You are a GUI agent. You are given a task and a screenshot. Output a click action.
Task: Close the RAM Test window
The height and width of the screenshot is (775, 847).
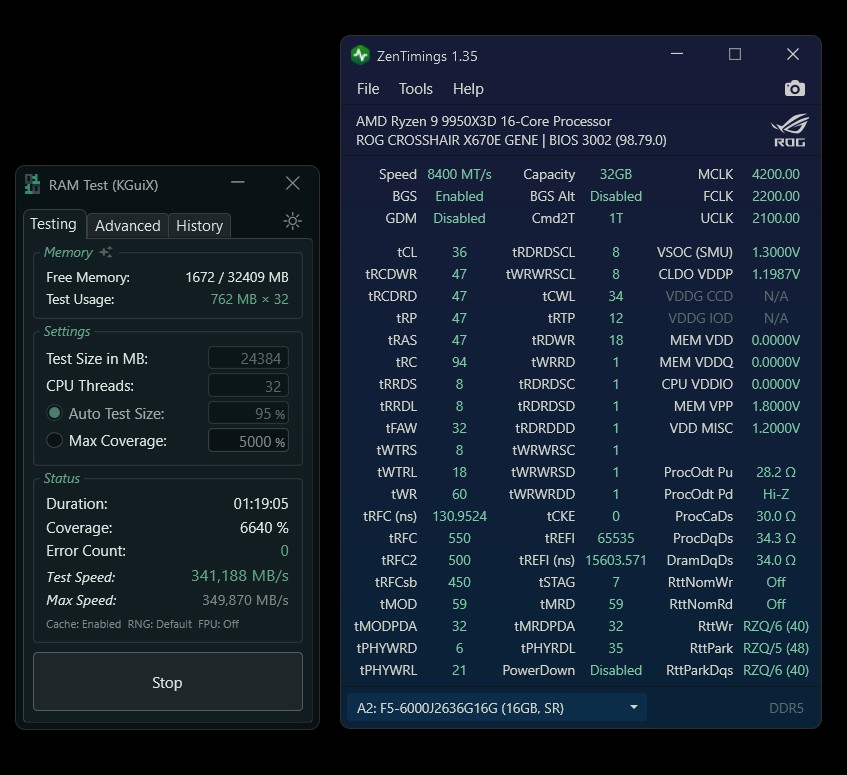point(292,183)
